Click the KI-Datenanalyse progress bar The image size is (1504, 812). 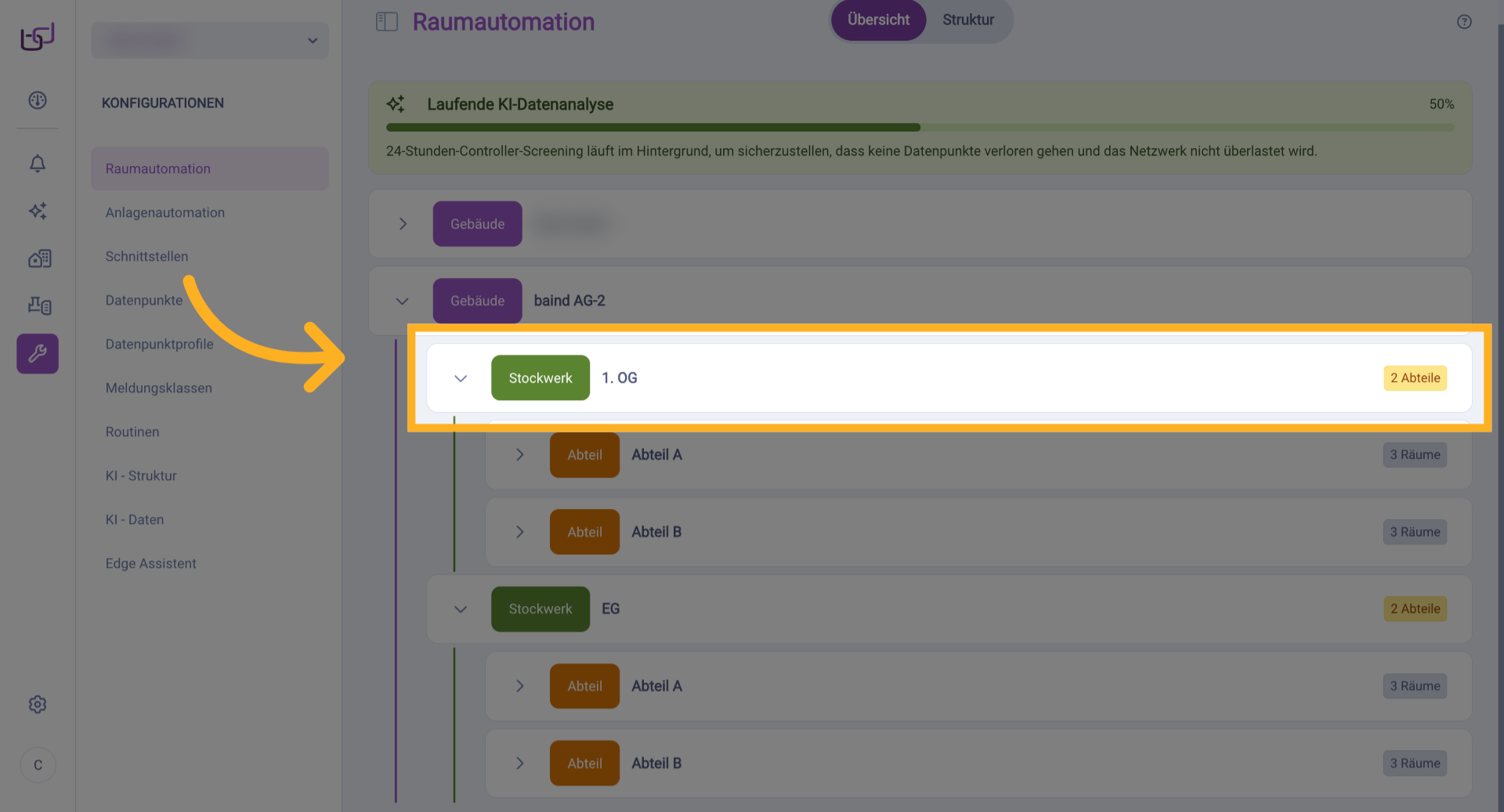click(x=920, y=127)
